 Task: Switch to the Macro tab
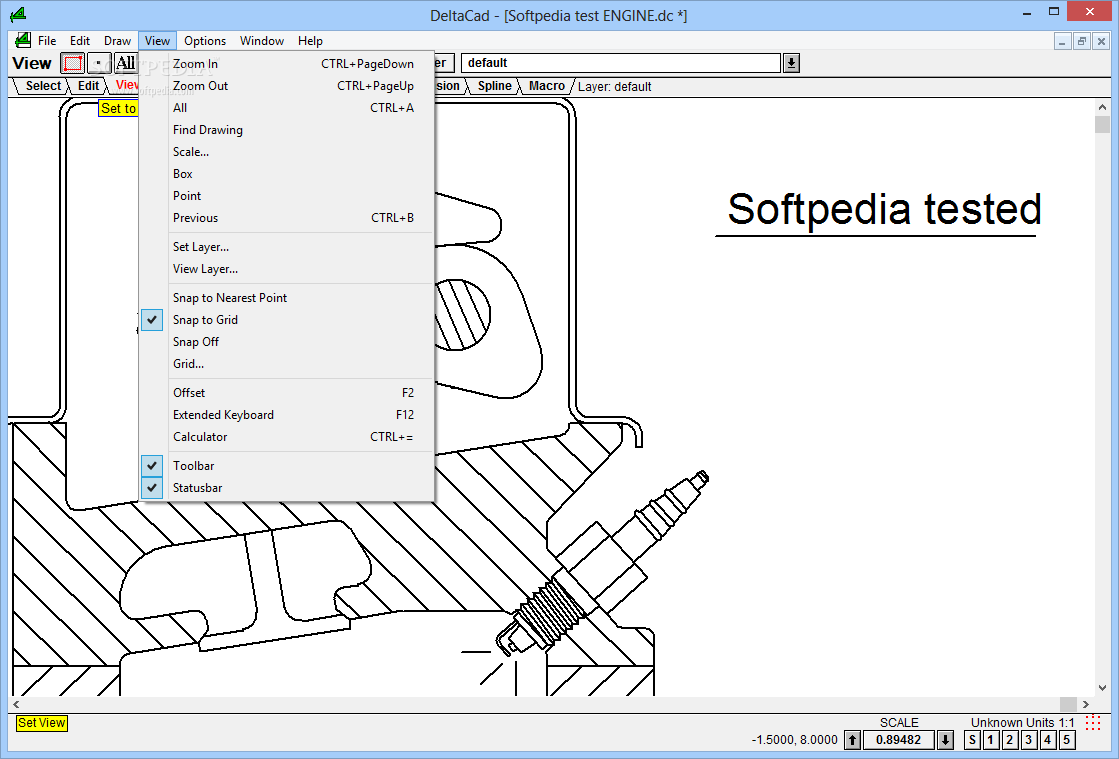(547, 86)
